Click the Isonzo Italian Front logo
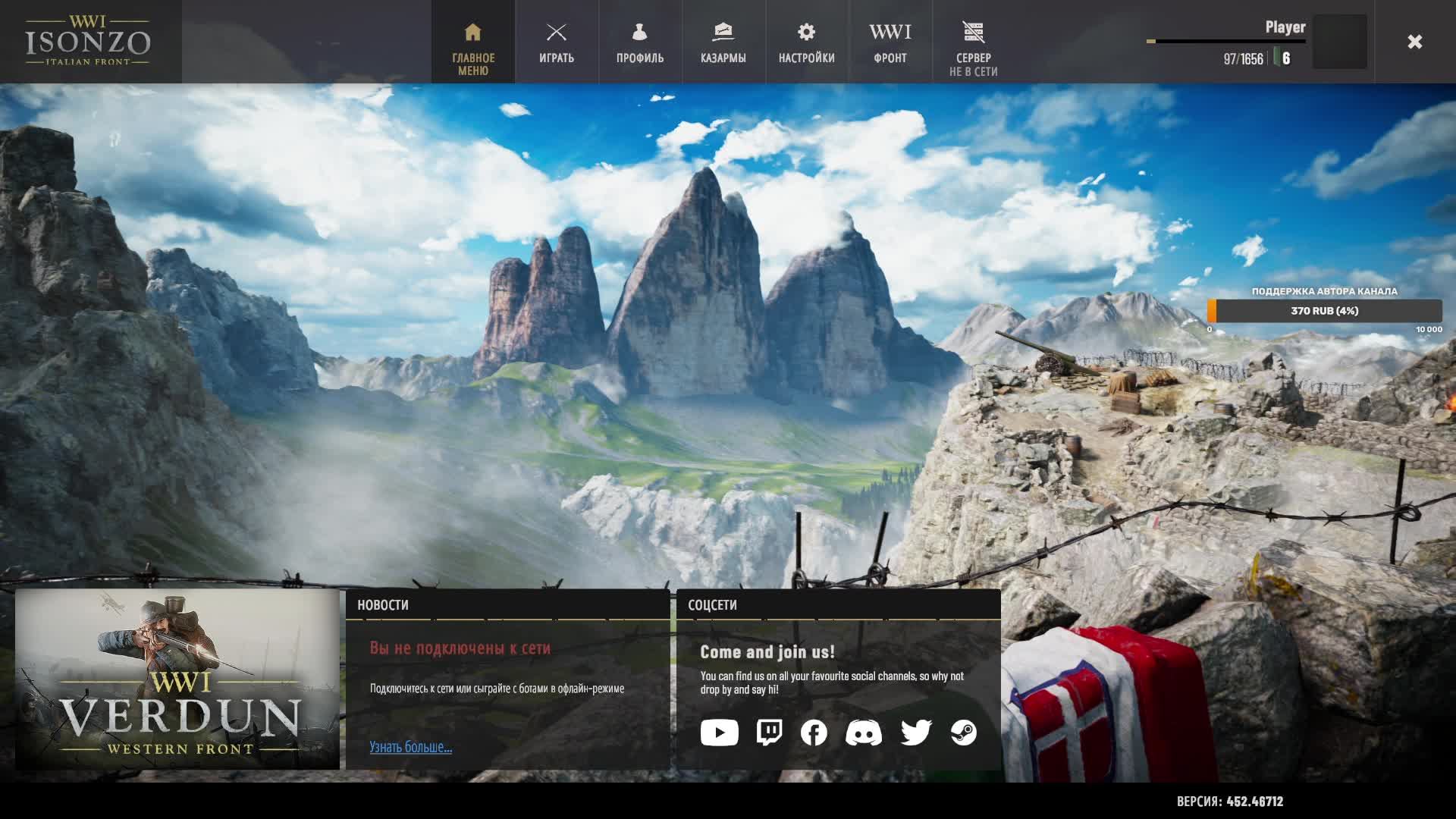 (88, 41)
